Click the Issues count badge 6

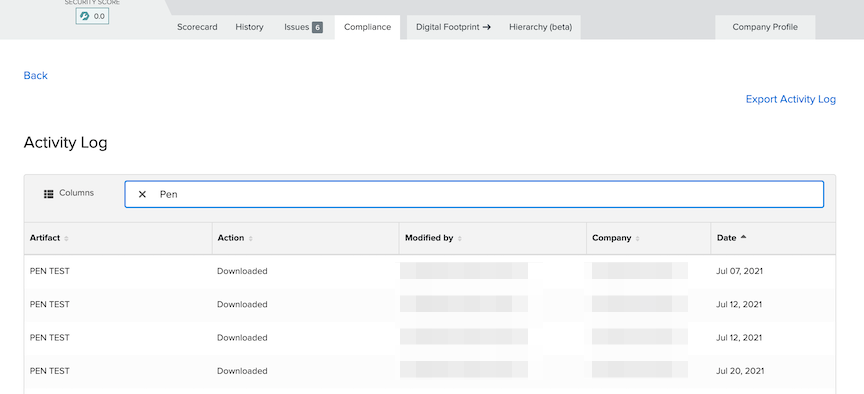click(317, 27)
